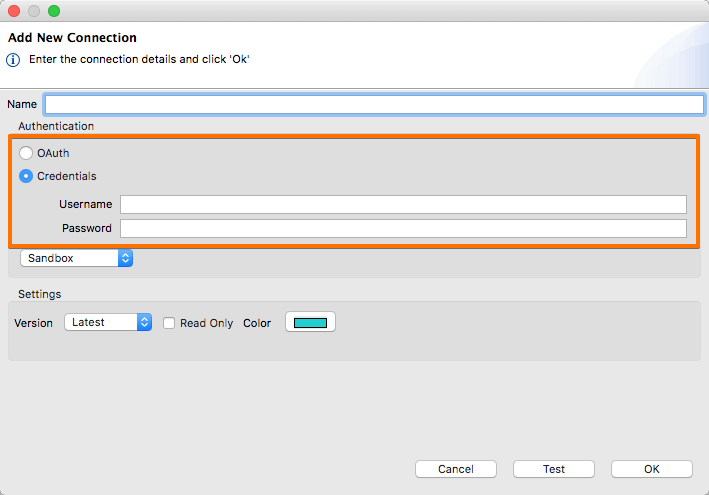Select the Credentials radio button

coord(26,176)
